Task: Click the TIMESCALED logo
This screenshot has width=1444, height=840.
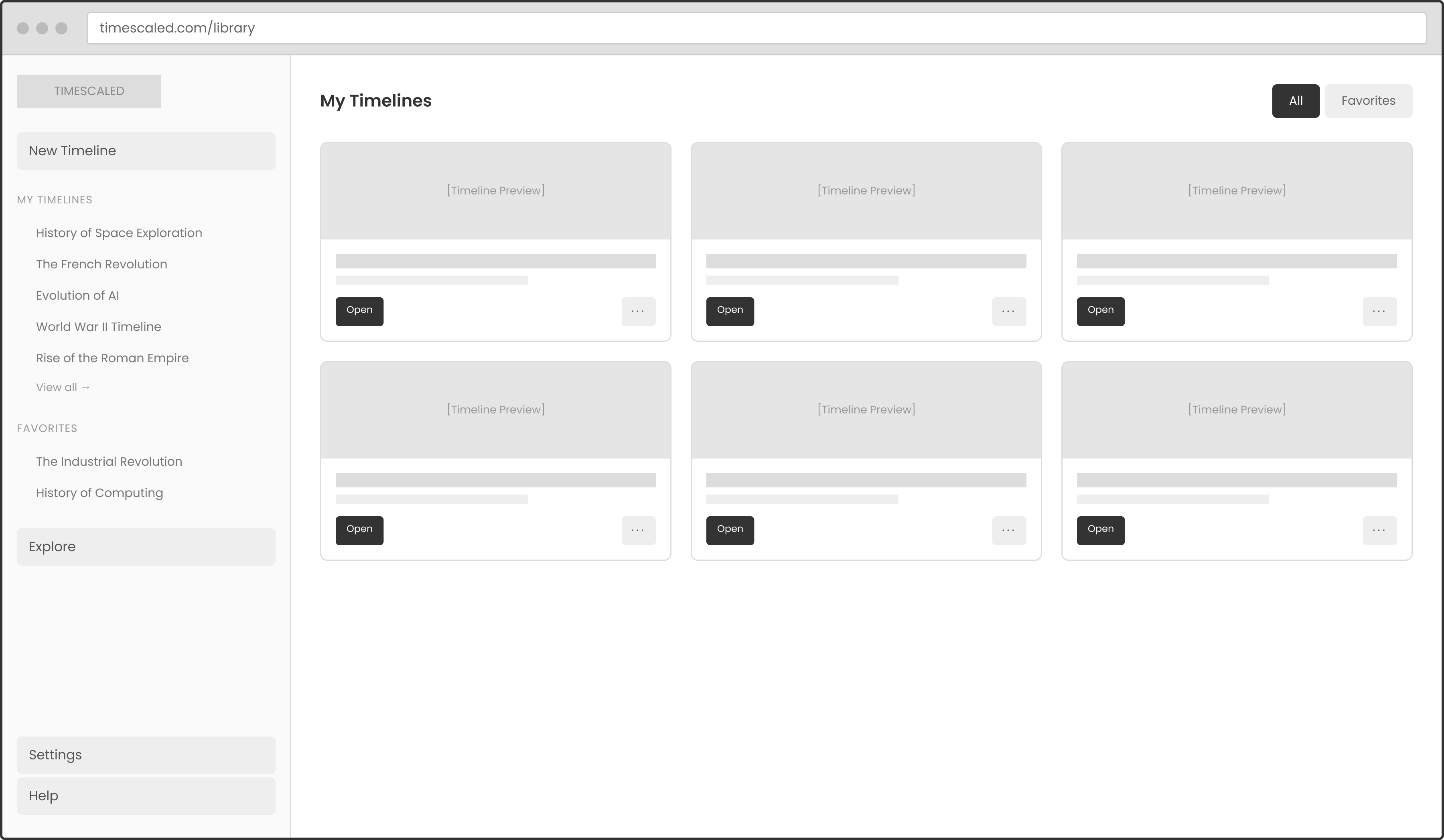Action: tap(89, 91)
